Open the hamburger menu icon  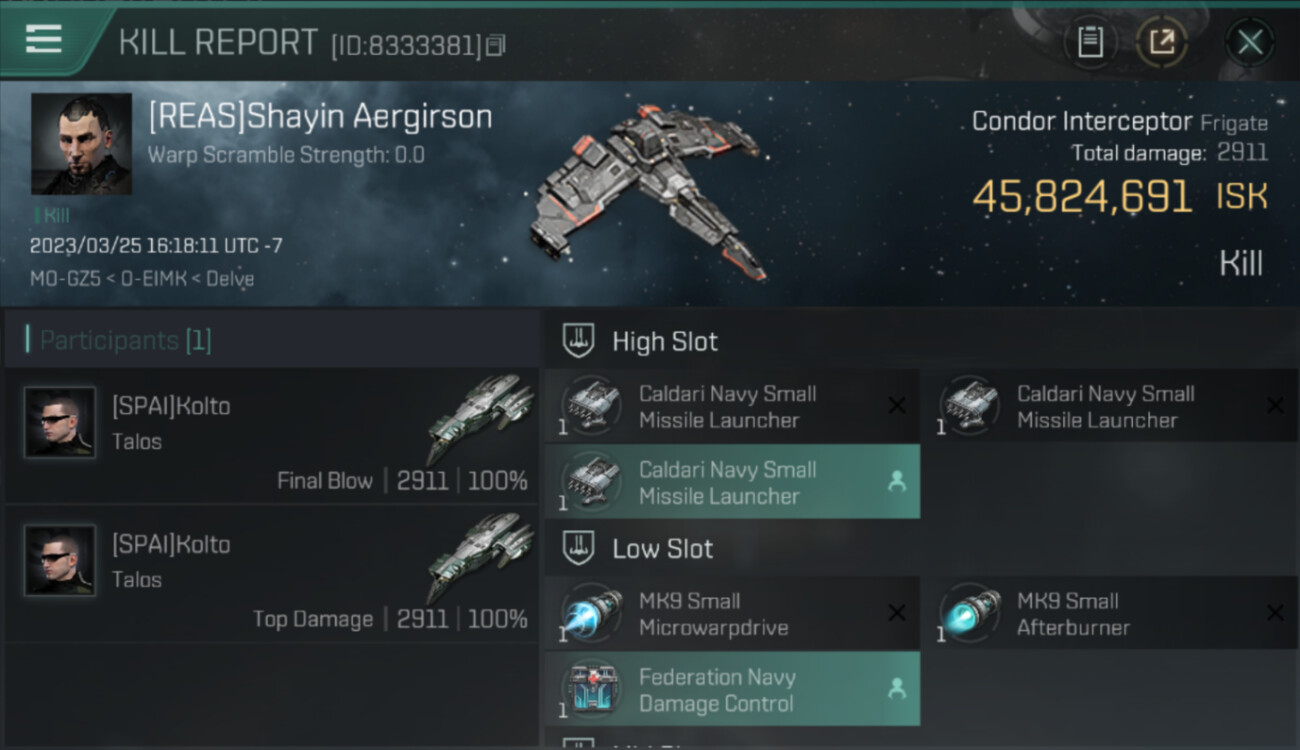coord(44,39)
